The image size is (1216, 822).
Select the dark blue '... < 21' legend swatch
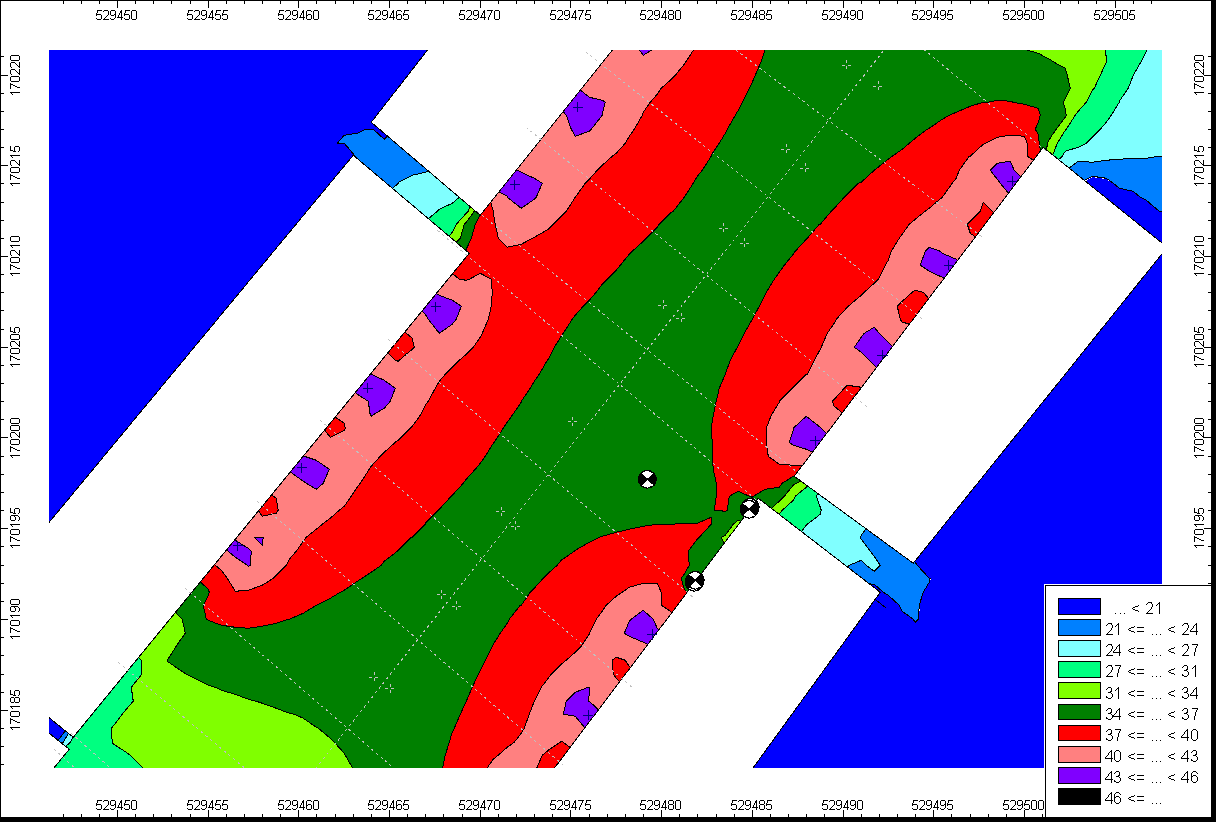(1079, 607)
